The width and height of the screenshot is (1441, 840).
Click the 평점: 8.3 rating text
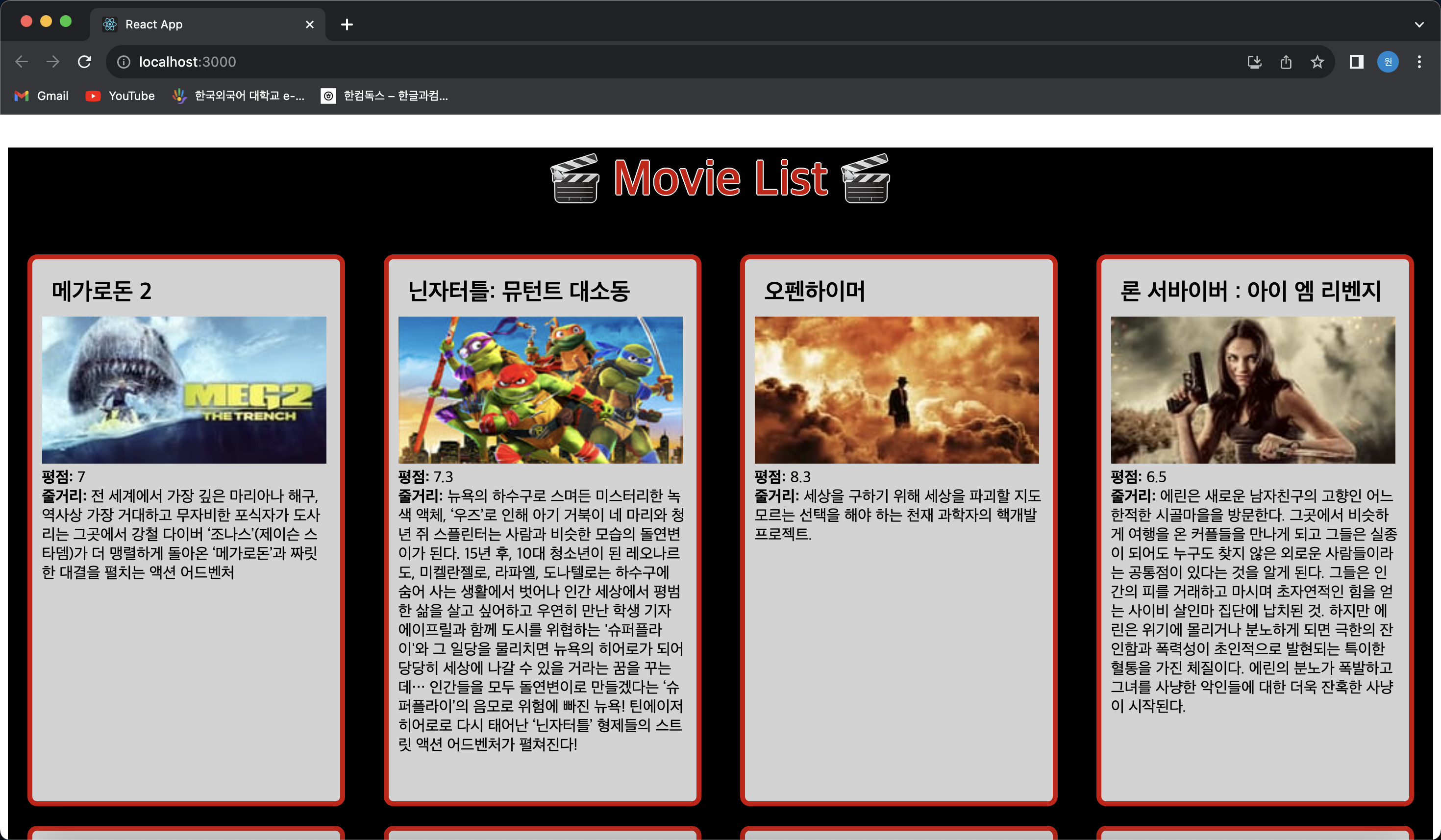point(783,476)
